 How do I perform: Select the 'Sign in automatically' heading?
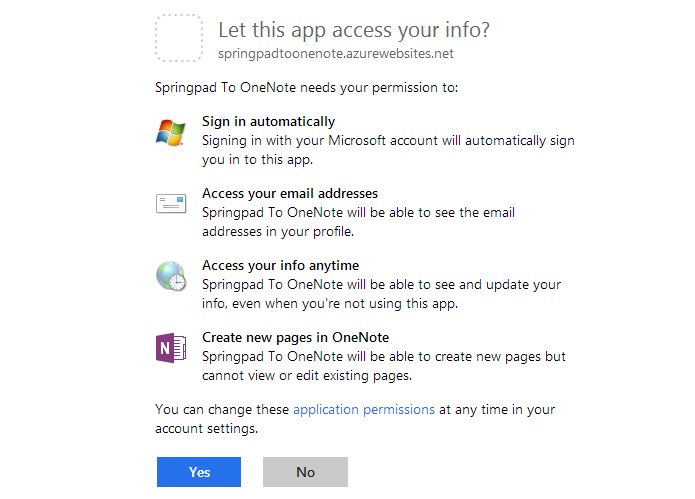(269, 121)
